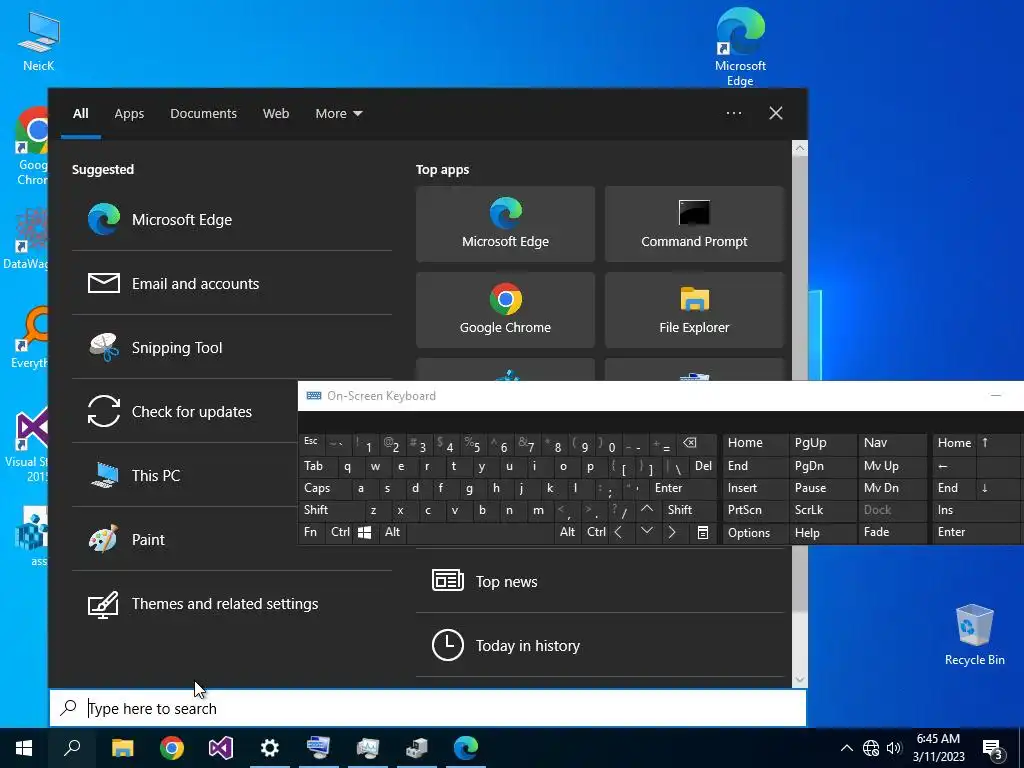Click down arrow key on On-Screen Keyboard

647,531
